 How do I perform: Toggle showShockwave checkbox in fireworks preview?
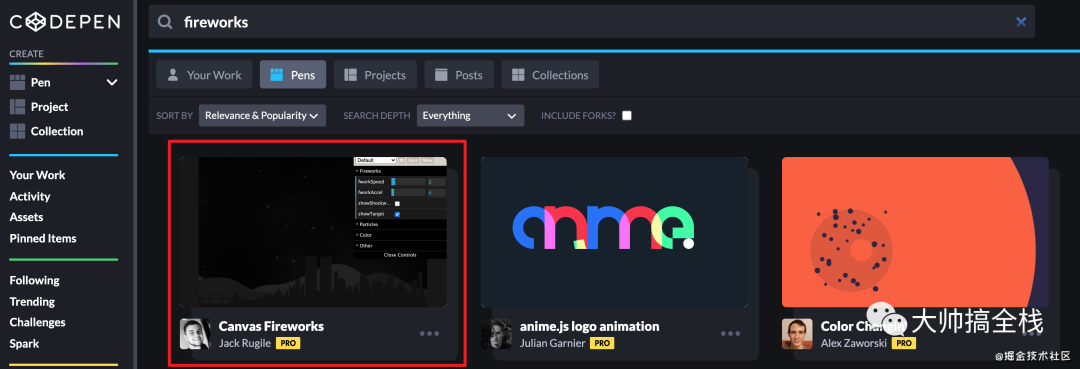(397, 204)
